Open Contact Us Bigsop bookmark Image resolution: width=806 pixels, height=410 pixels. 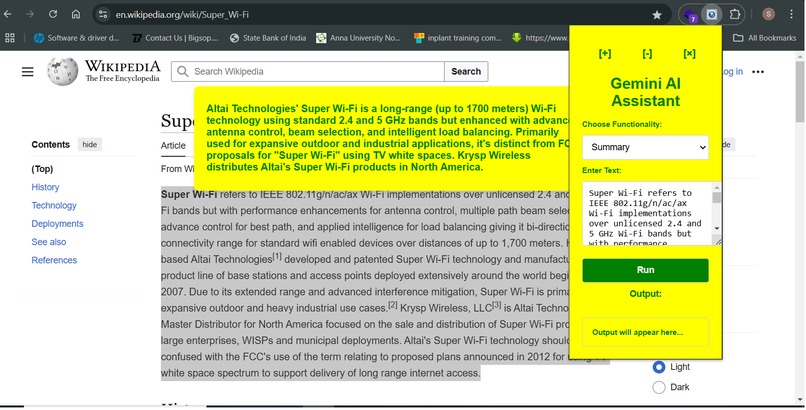coord(175,38)
